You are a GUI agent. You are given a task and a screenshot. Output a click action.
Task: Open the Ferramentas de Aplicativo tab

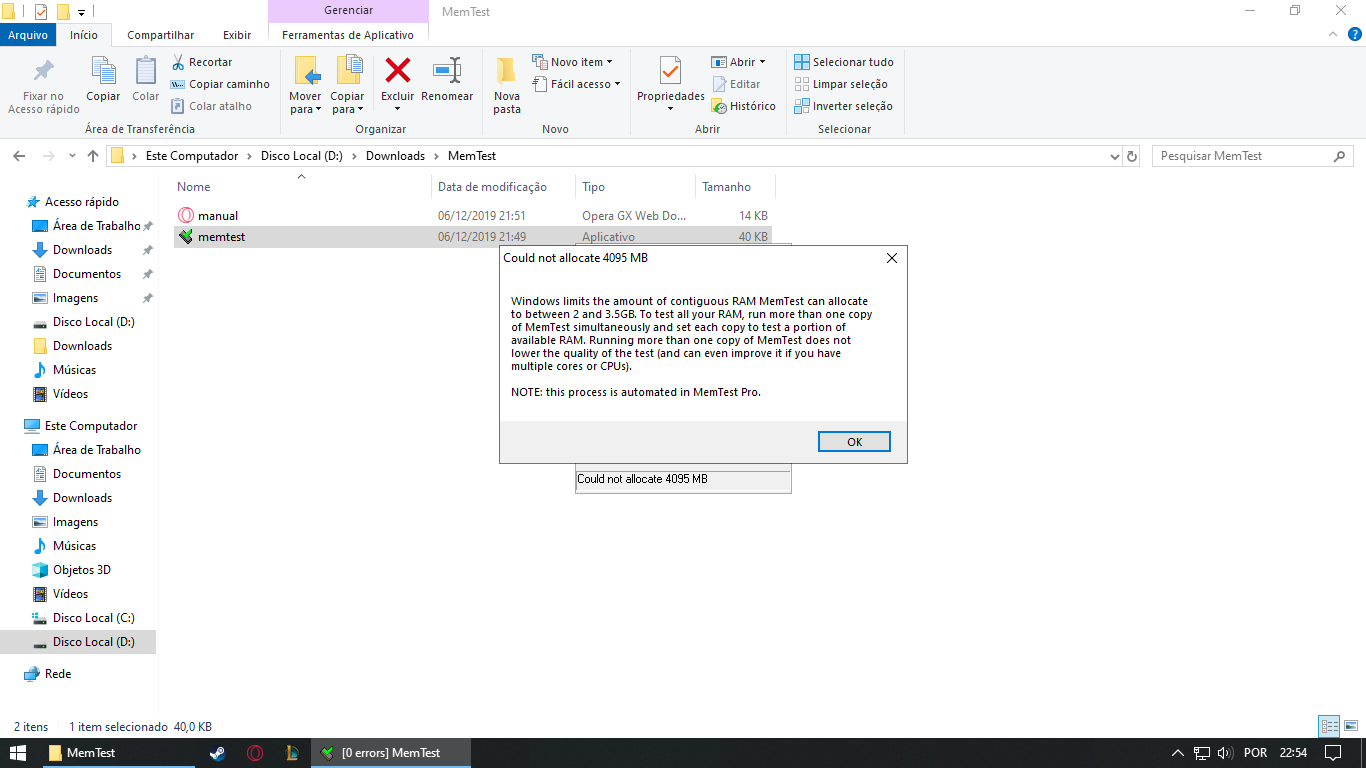pos(348,35)
